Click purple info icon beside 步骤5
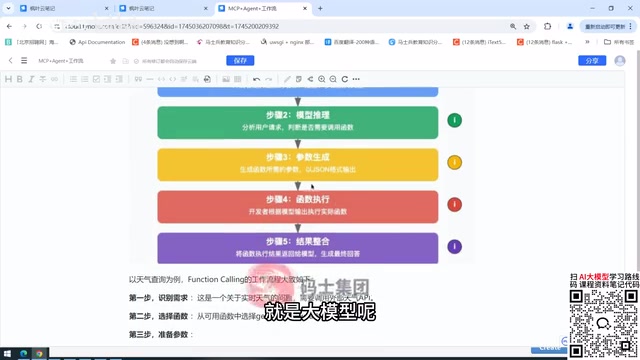The image size is (640, 360). pos(454,247)
